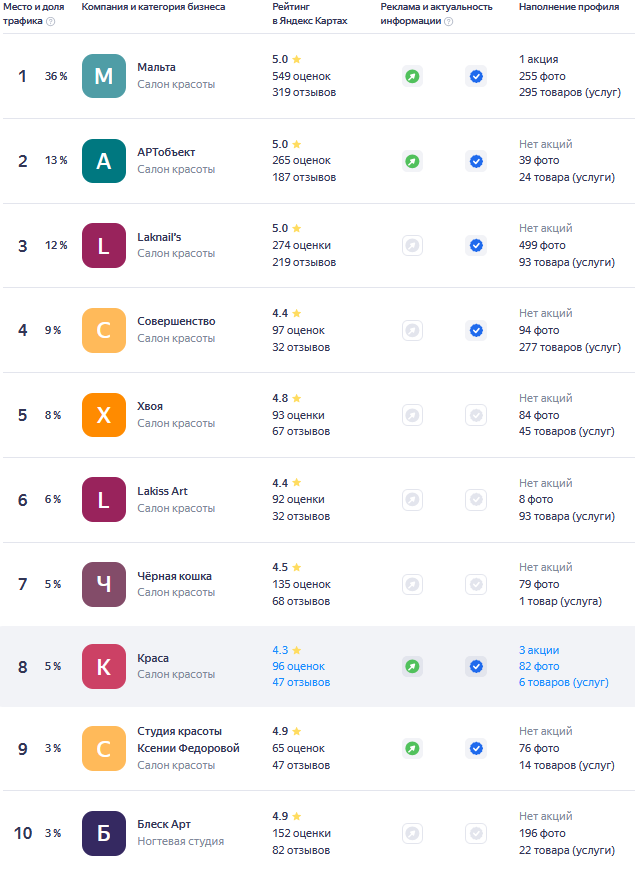Screen dimensions: 635x875
Task: Open the '3 акции' link for Краса
Action: (539, 650)
